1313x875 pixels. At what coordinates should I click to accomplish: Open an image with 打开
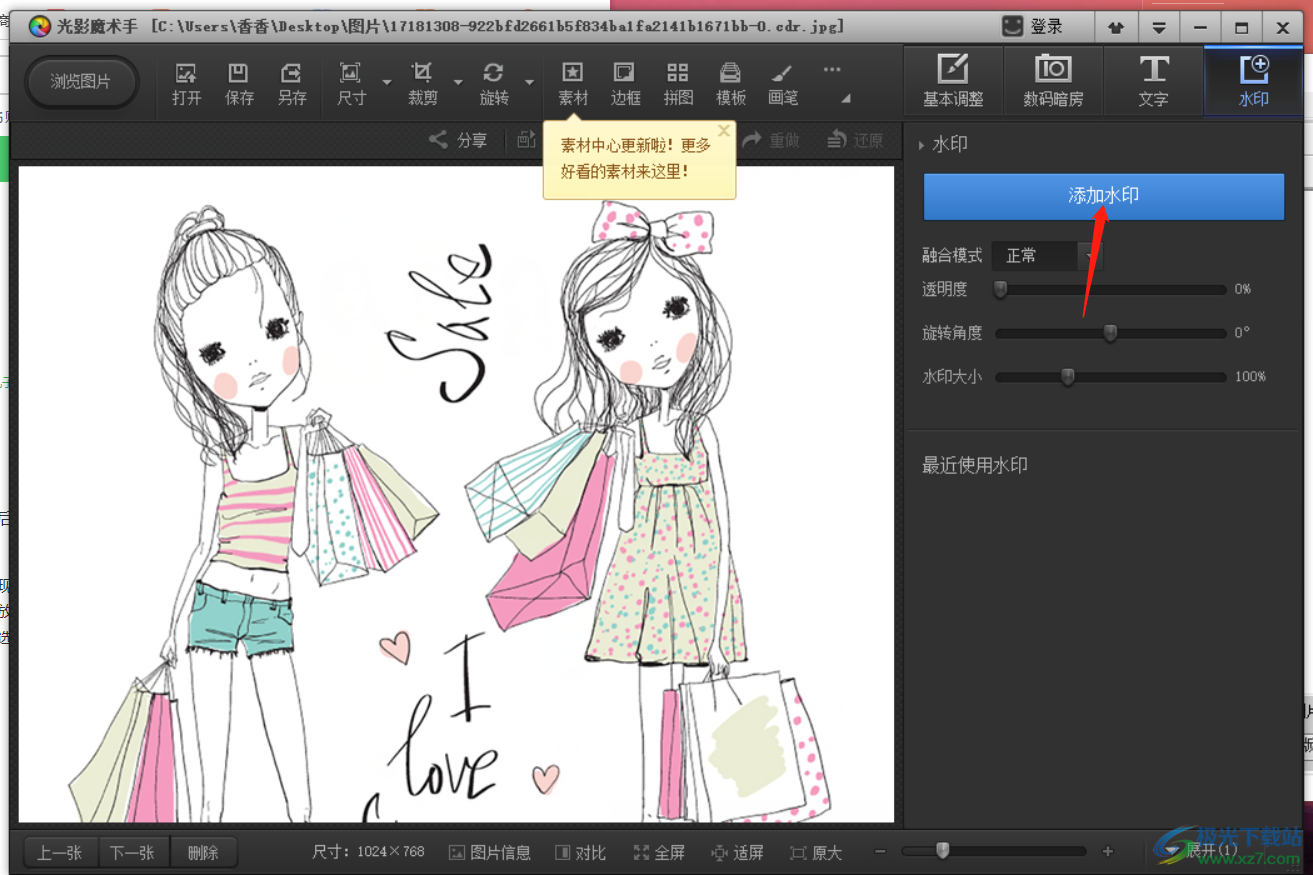186,84
